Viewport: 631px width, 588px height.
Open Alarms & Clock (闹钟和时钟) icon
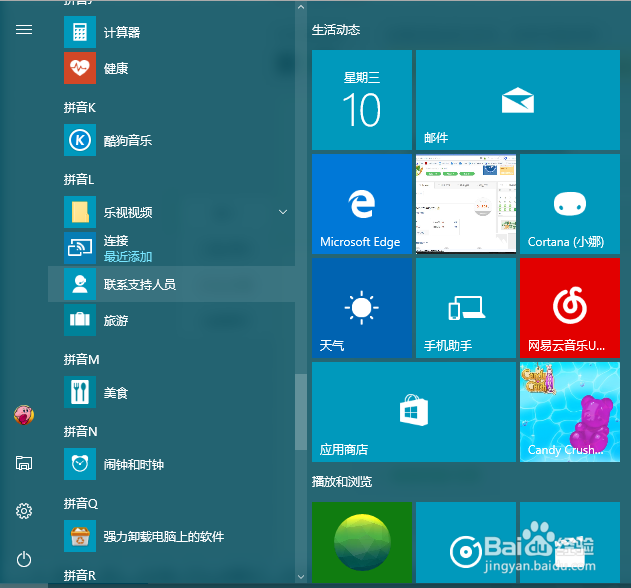tap(80, 464)
